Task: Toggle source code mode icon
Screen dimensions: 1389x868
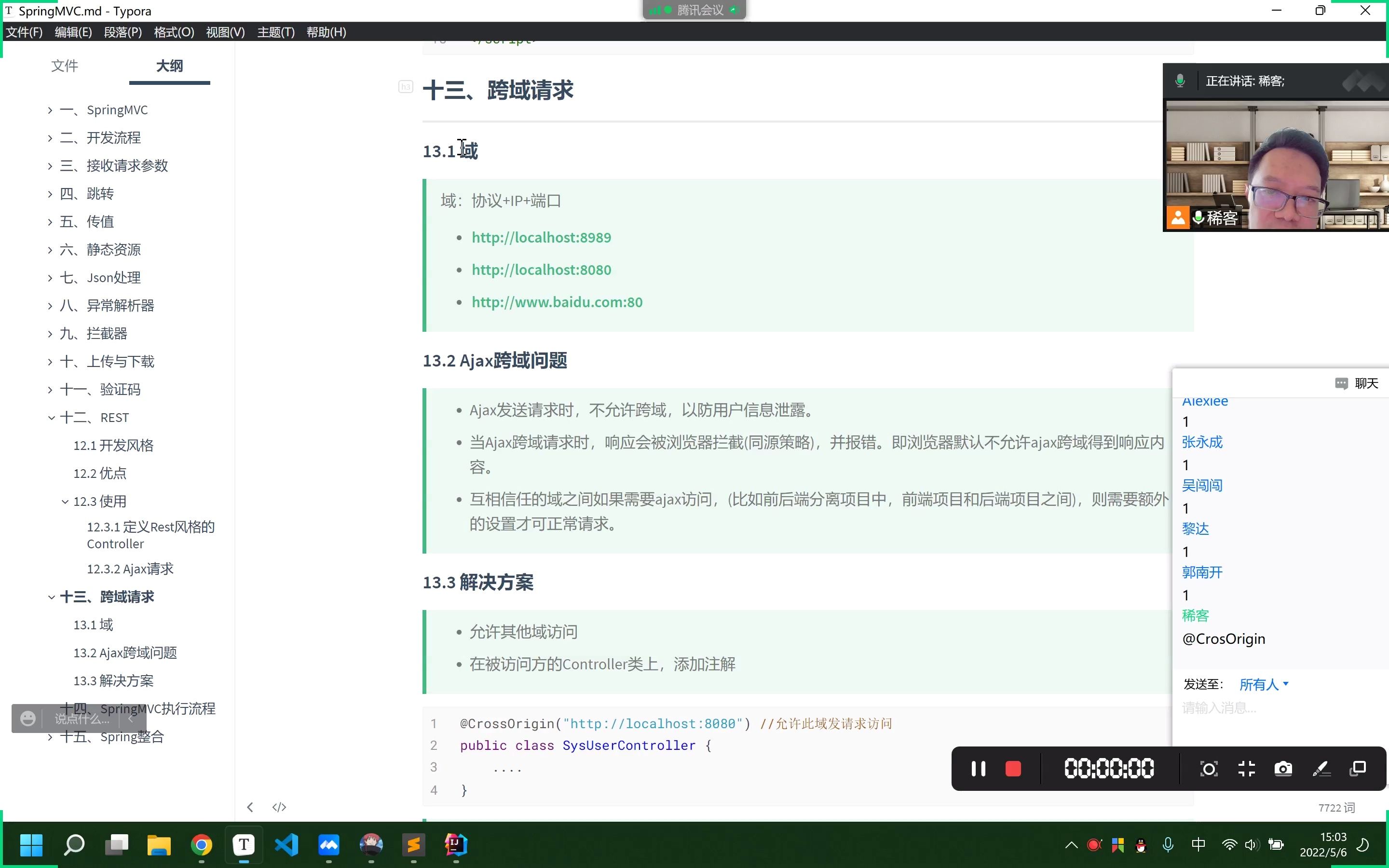Action: [x=279, y=807]
